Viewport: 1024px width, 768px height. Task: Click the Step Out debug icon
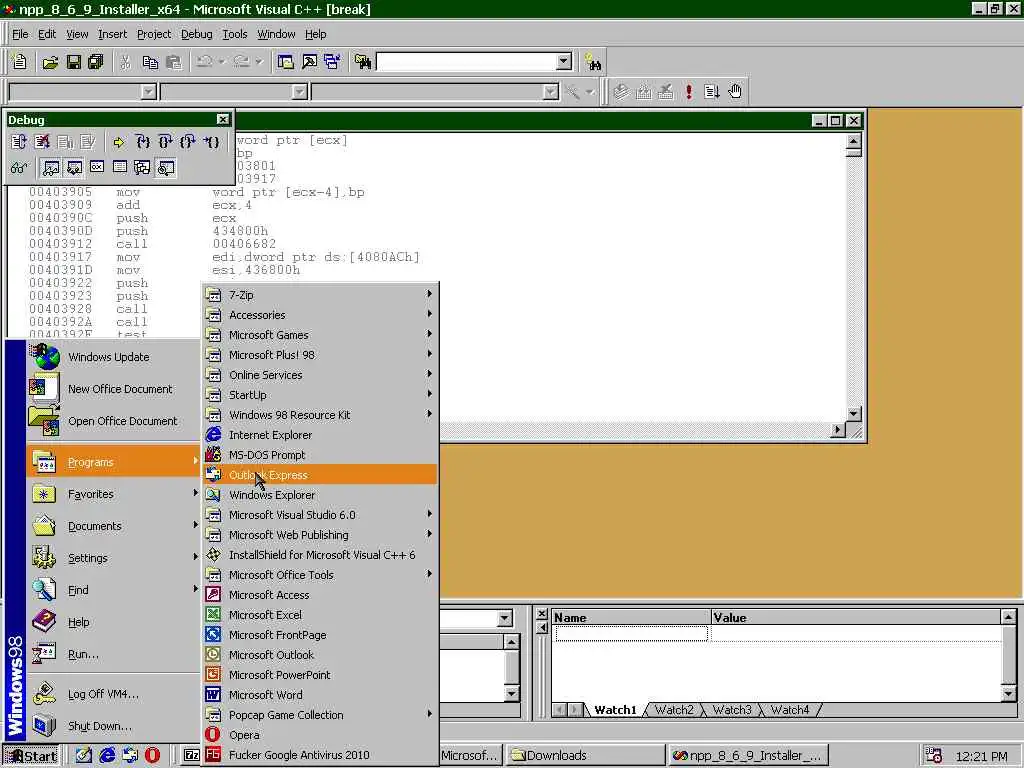point(188,142)
